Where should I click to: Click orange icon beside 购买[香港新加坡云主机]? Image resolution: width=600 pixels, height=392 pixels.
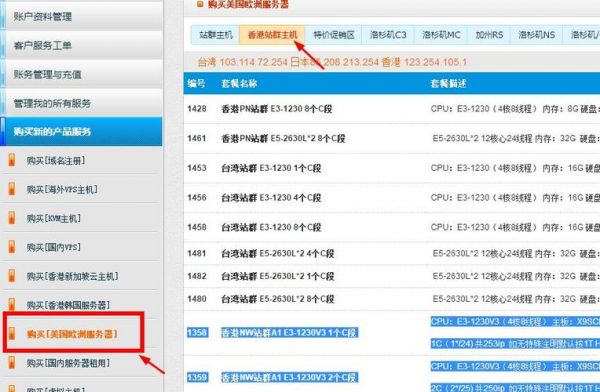point(12,276)
